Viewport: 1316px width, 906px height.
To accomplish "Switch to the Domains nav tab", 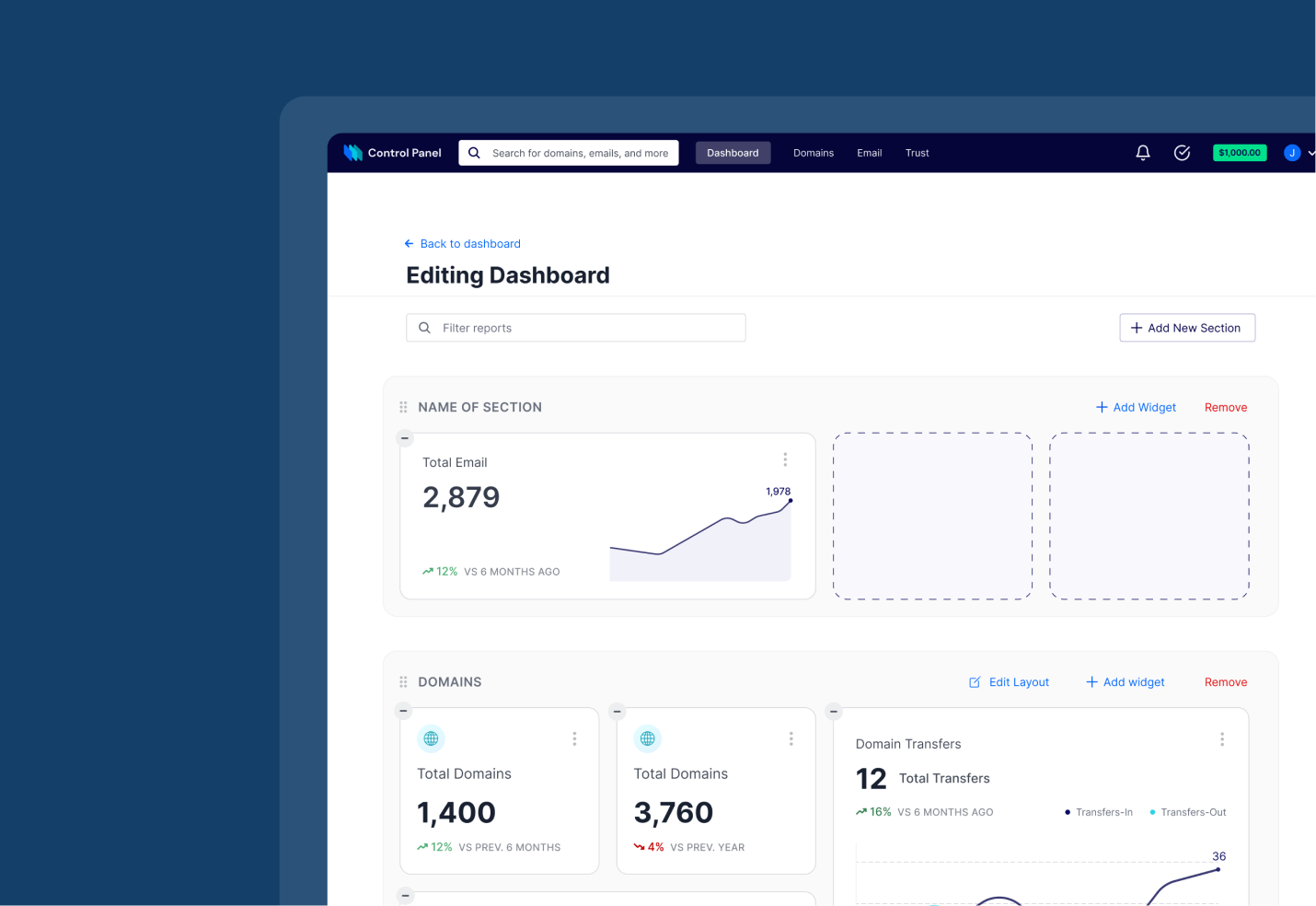I will click(814, 153).
